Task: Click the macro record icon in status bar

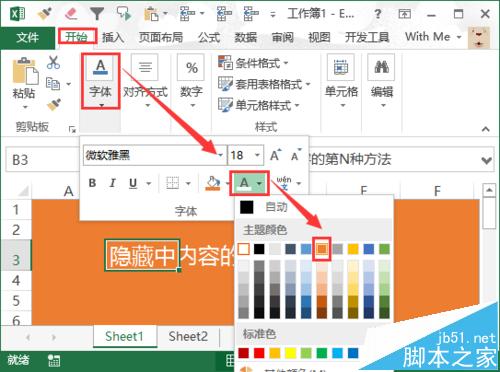Action: click(x=54, y=361)
